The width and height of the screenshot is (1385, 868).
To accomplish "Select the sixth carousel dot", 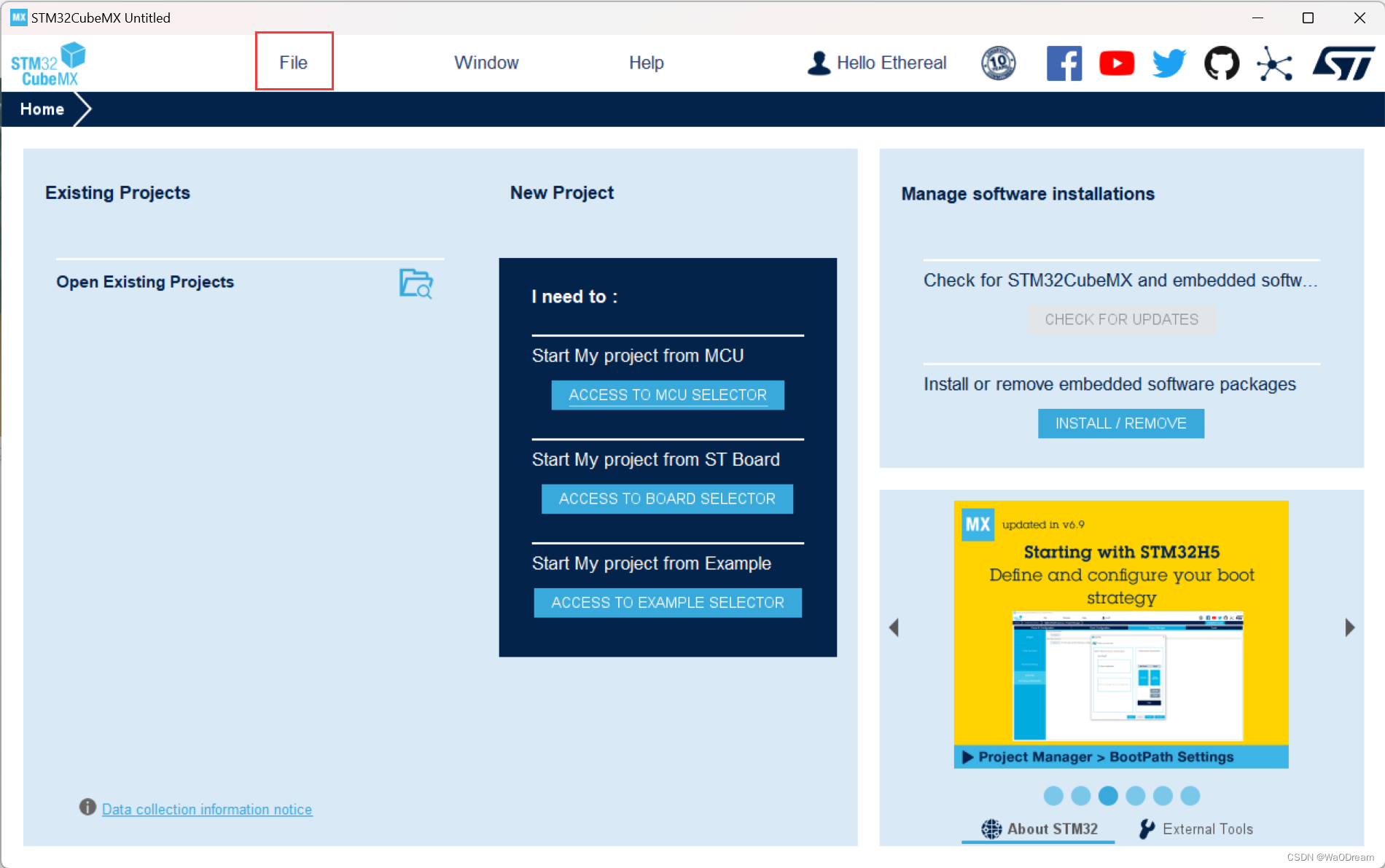I will [1190, 796].
